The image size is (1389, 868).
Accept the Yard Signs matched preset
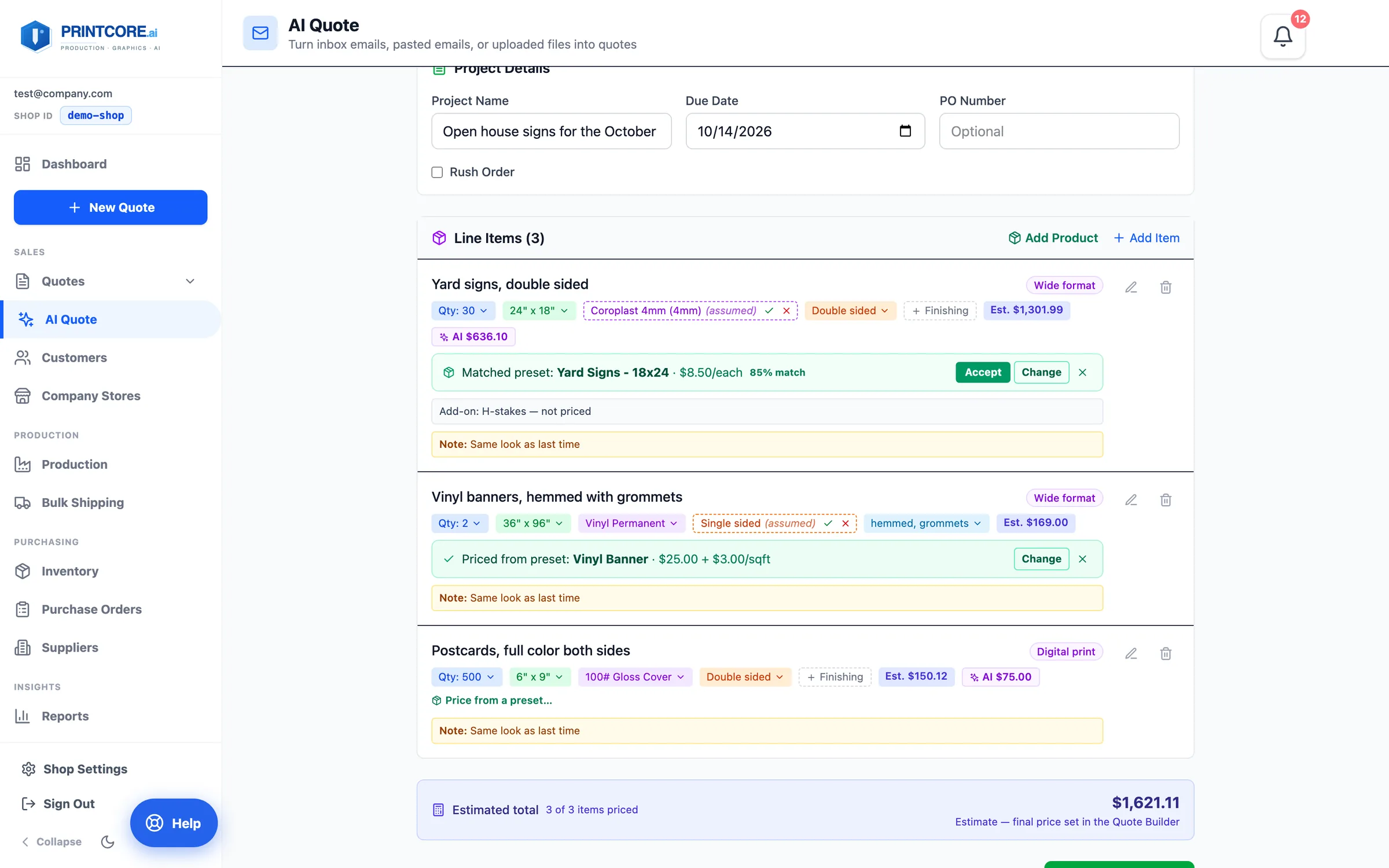point(983,372)
